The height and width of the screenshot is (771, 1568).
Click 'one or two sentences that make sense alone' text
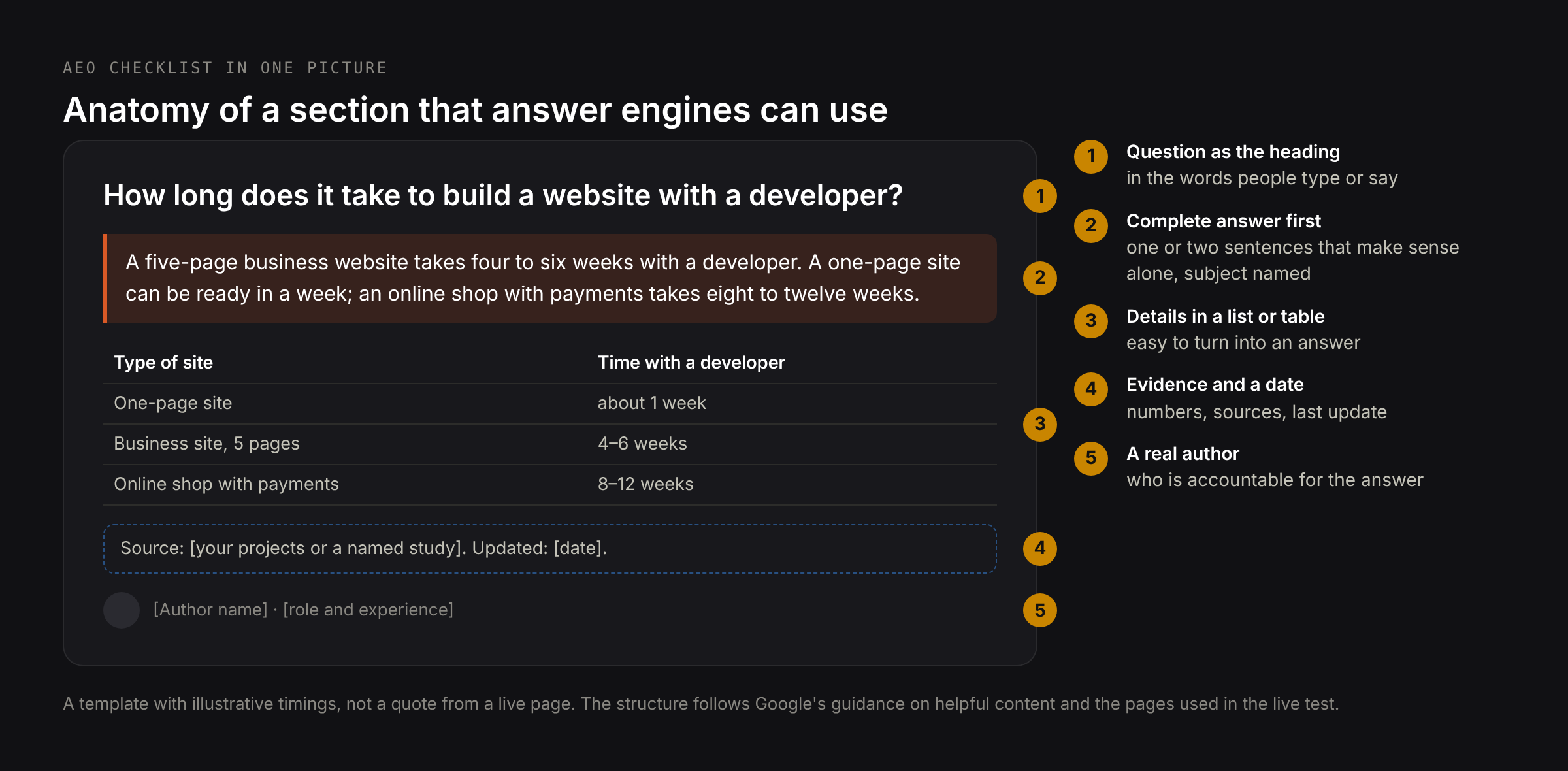1292,260
